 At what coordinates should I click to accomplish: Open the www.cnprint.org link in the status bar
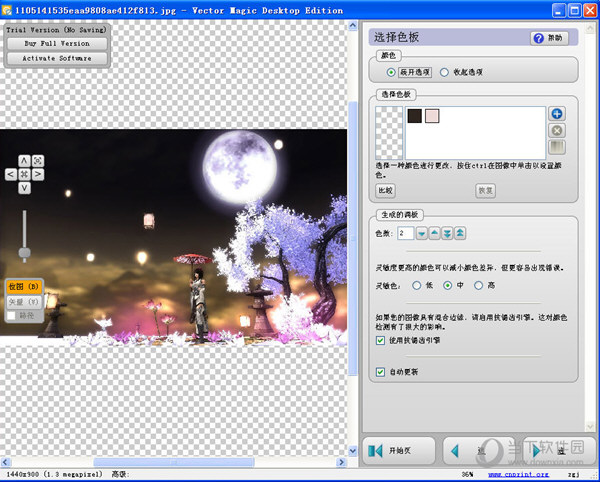[x=518, y=474]
